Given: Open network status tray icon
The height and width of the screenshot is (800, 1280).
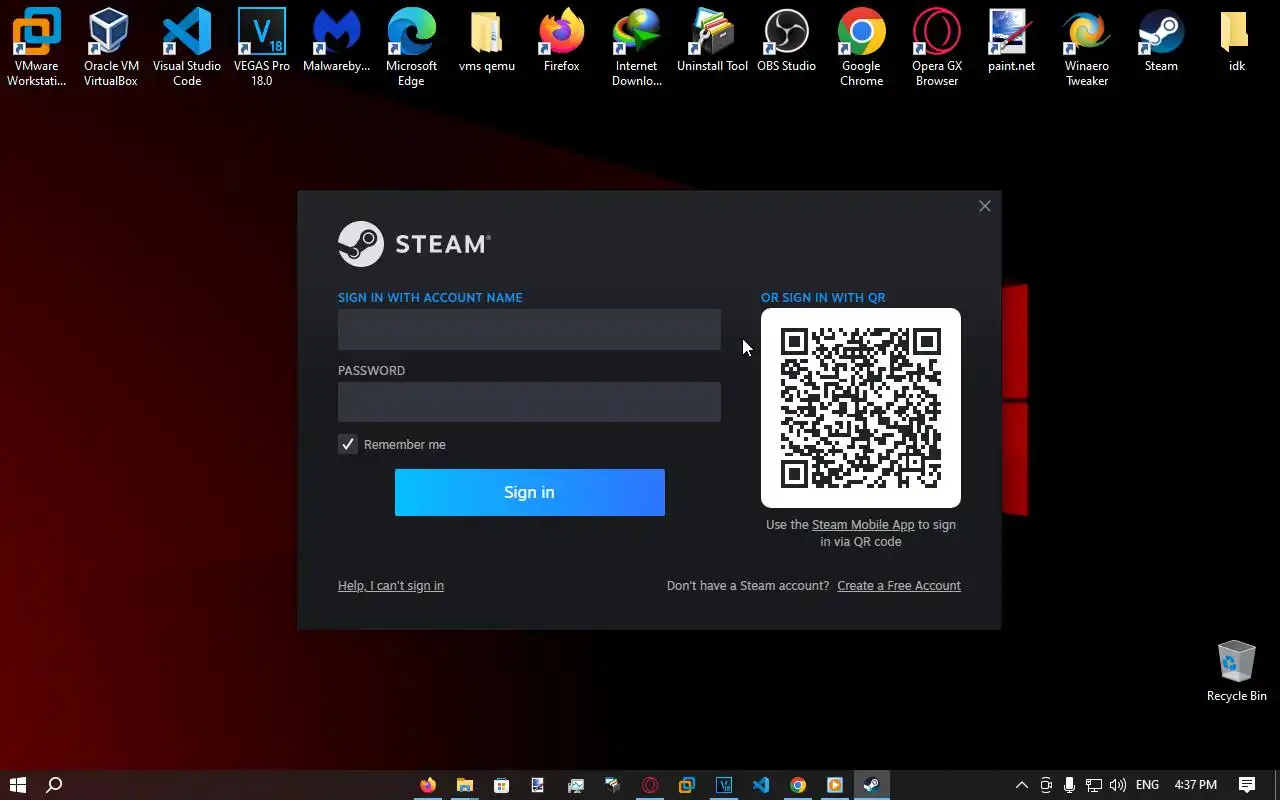Looking at the screenshot, I should tap(1094, 785).
